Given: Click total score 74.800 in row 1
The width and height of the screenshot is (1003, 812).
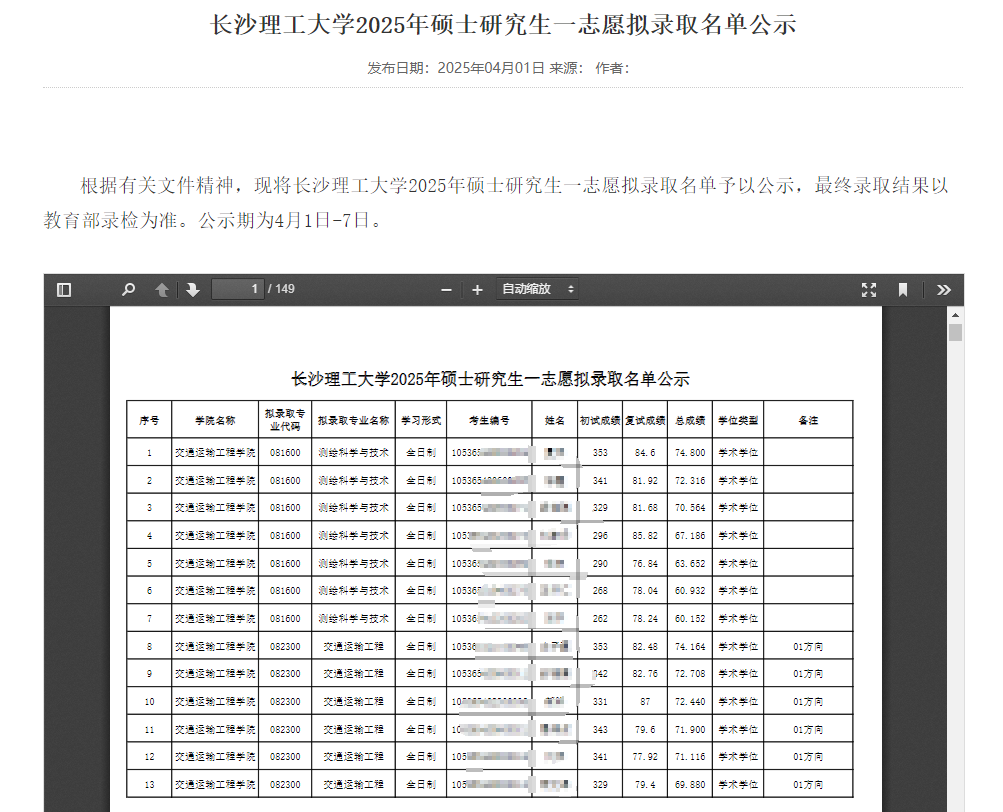Looking at the screenshot, I should 690,452.
